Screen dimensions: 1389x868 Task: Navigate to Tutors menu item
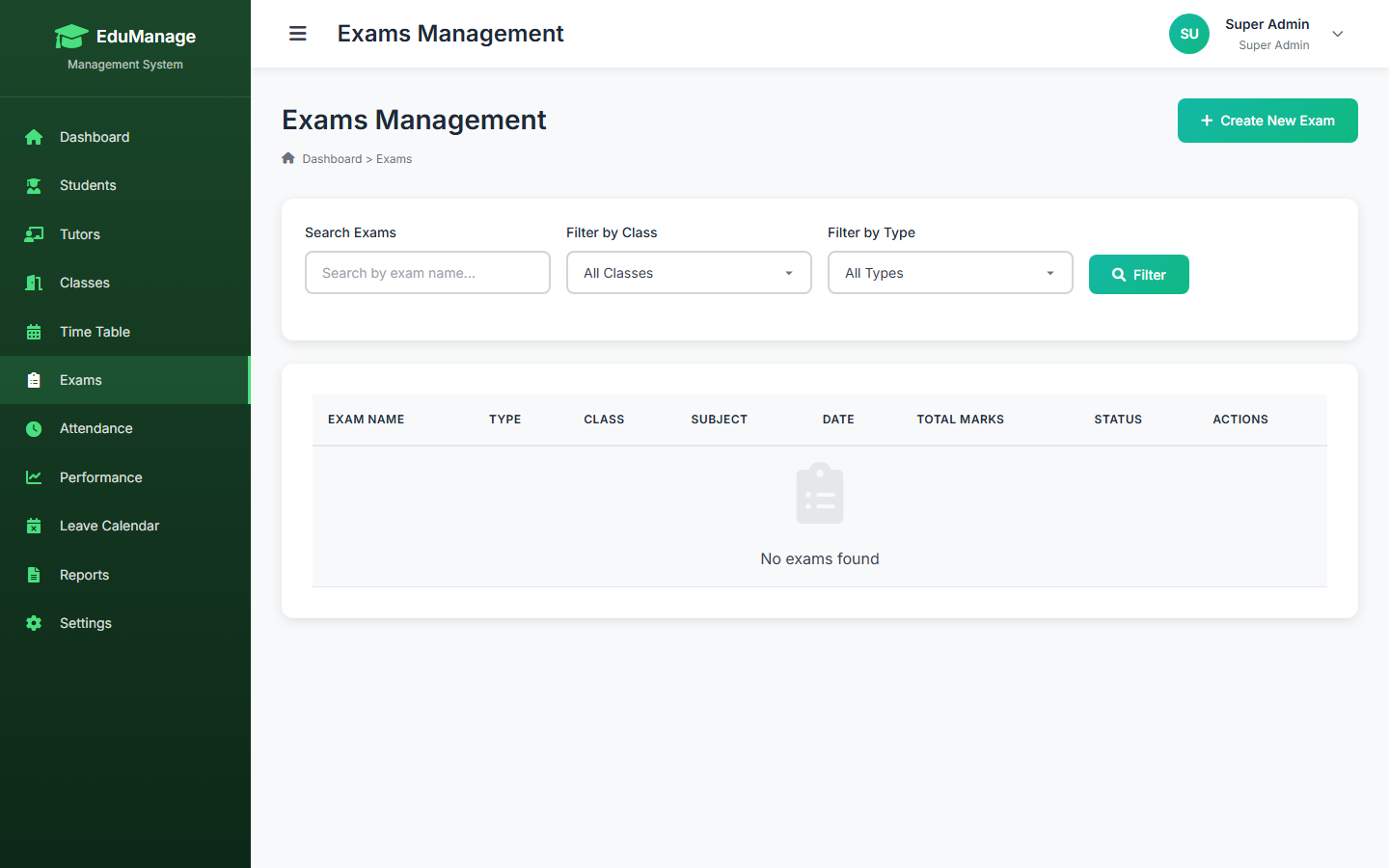pyautogui.click(x=125, y=234)
